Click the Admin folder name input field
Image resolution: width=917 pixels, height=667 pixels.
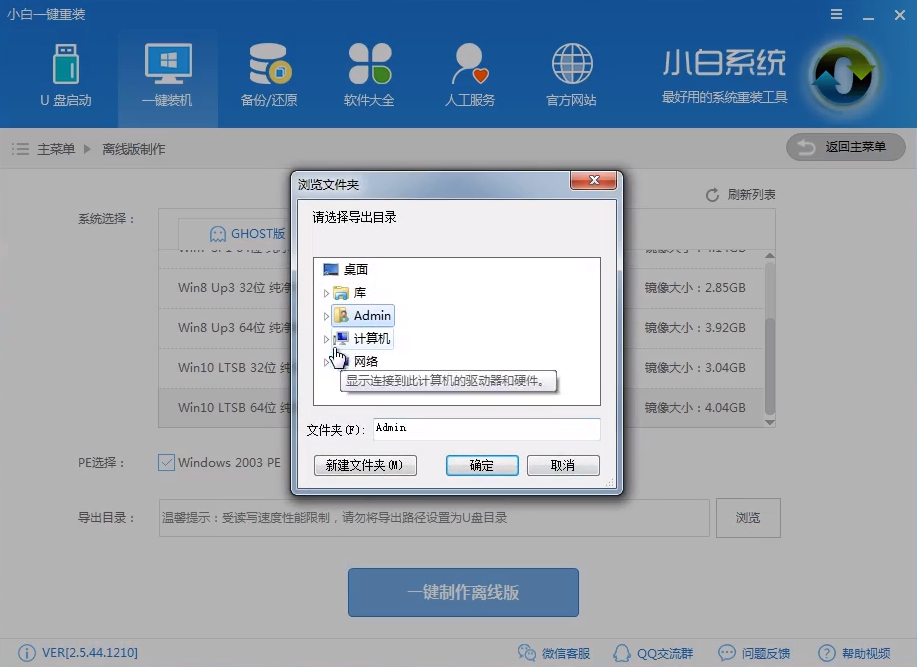485,428
